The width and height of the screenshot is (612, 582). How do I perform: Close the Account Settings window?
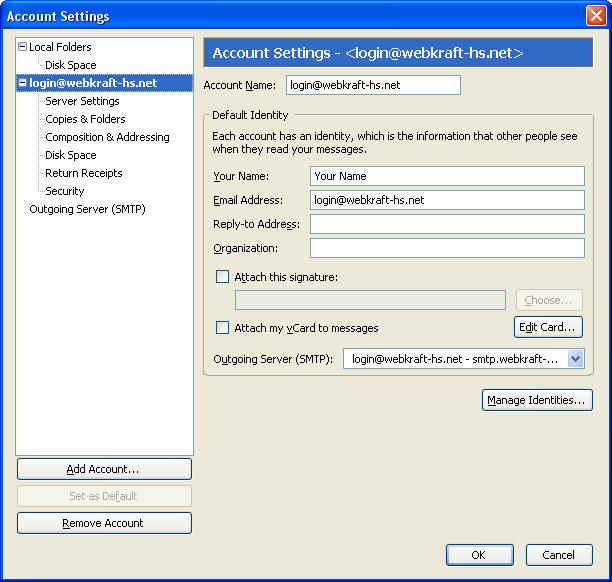(596, 16)
